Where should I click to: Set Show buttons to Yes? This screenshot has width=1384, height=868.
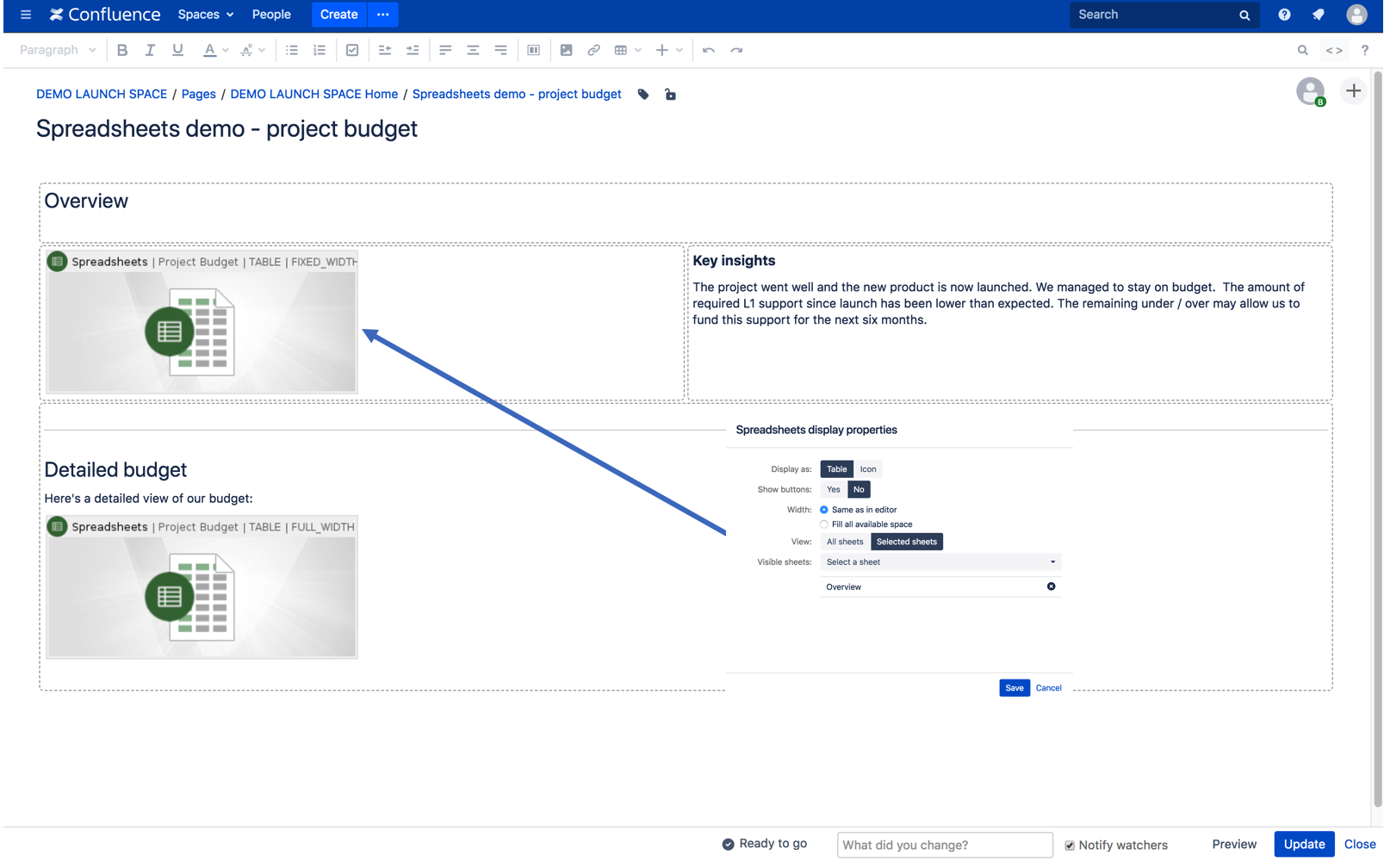(x=832, y=489)
